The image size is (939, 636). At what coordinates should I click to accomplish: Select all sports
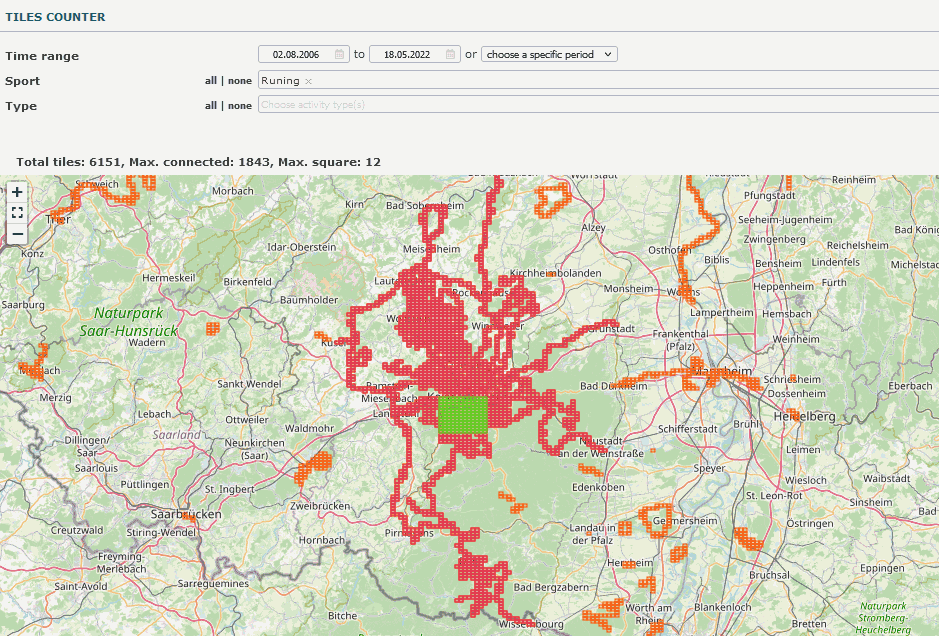[x=211, y=81]
